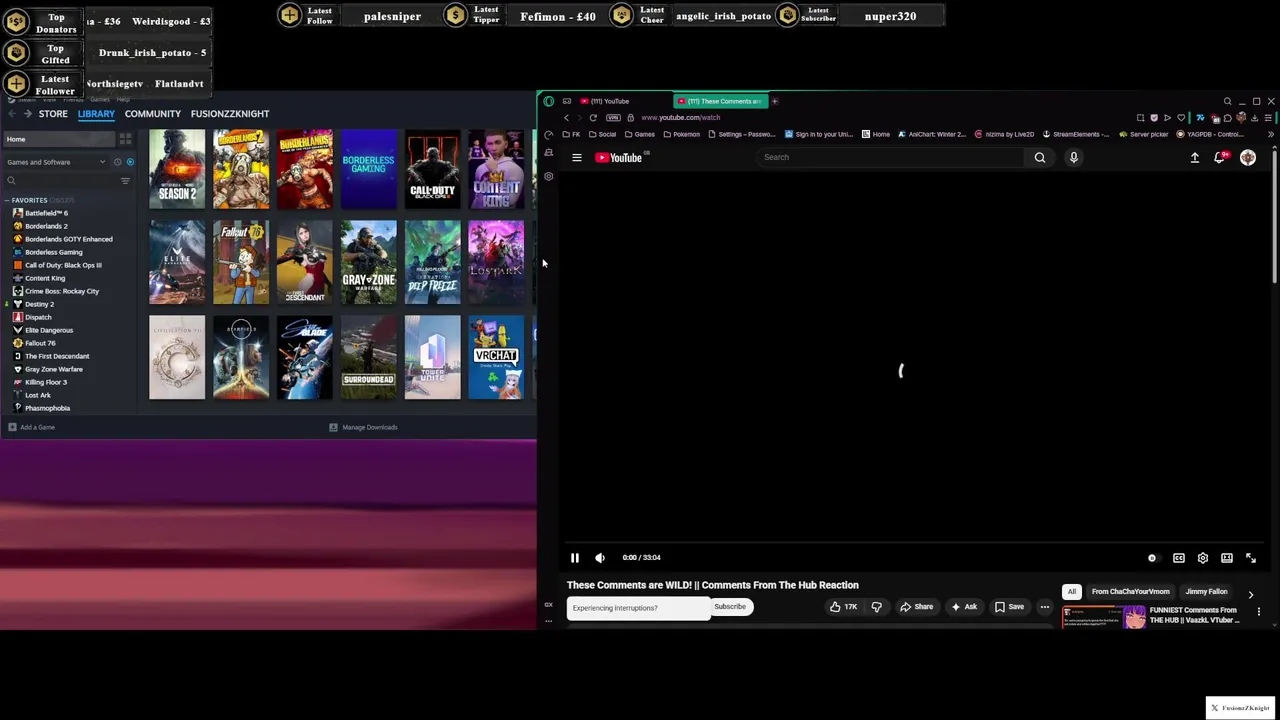Open the Games and Software dropdown in Steam

[55, 162]
